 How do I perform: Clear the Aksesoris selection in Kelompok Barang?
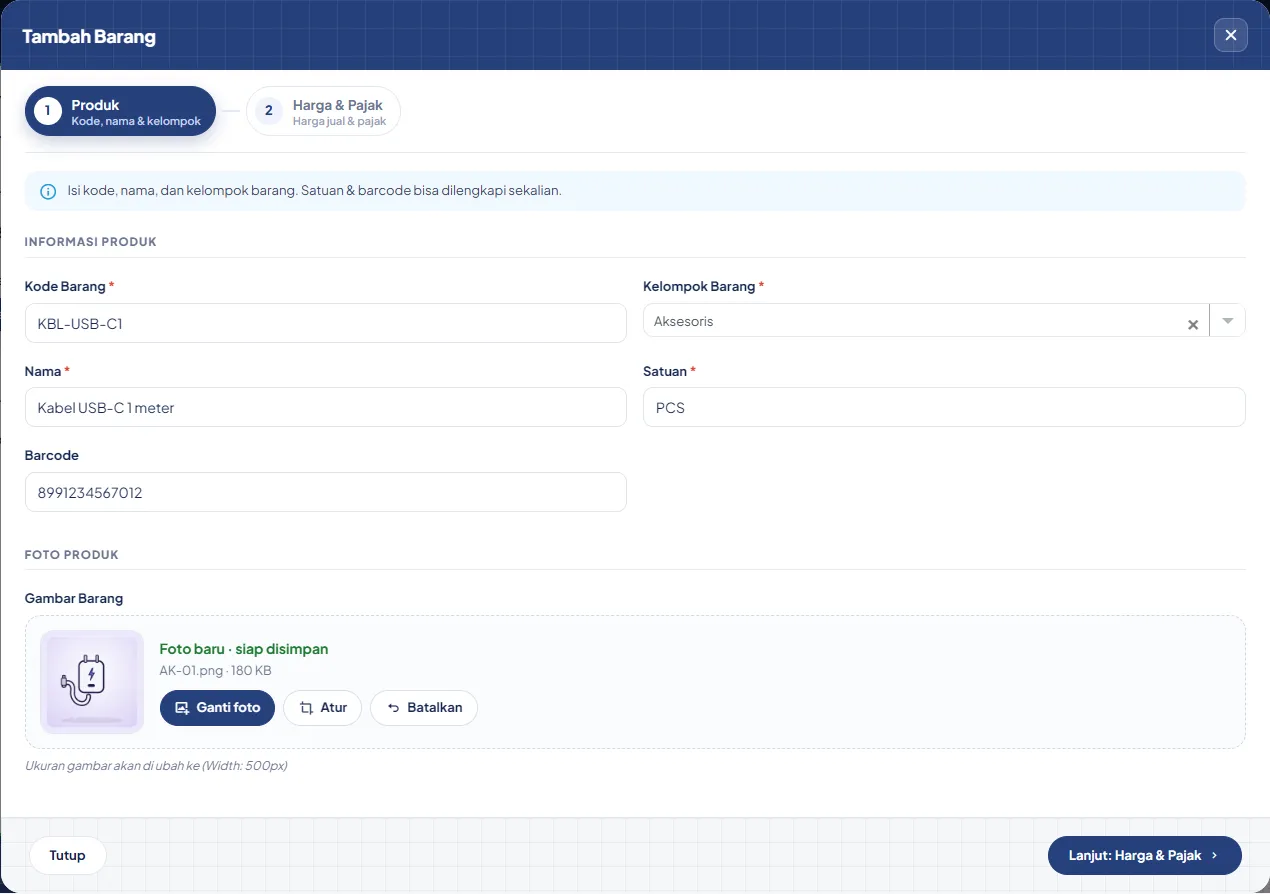(1192, 324)
